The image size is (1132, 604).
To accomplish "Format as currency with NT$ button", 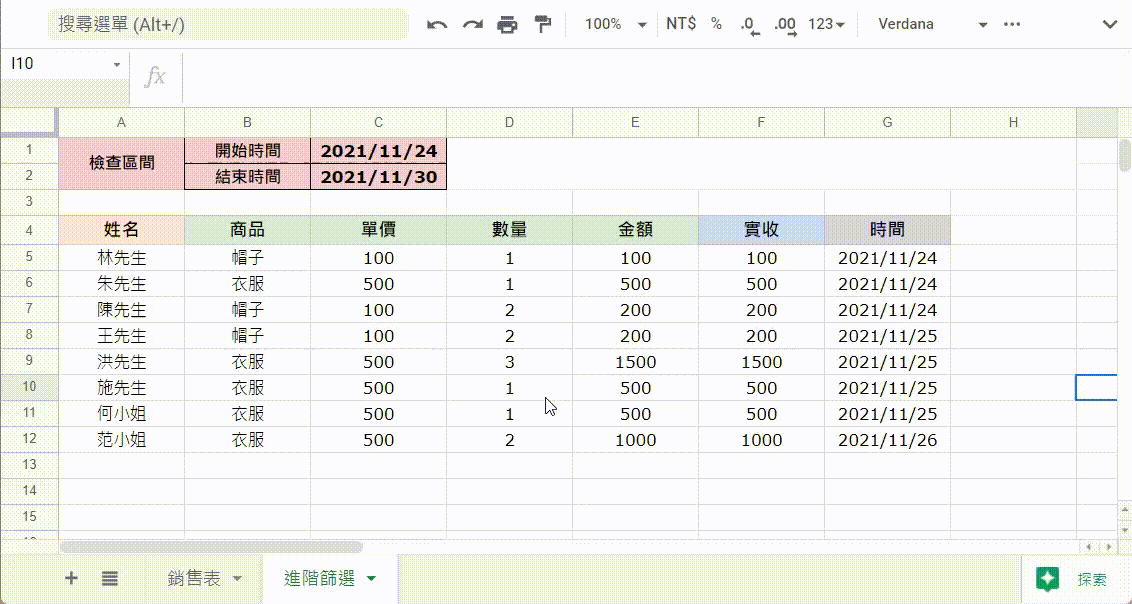I will pyautogui.click(x=681, y=24).
